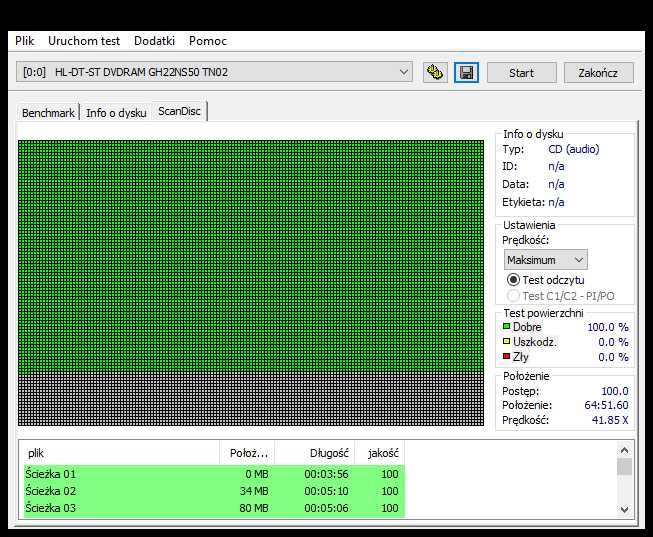
Task: Click the Długość column header
Action: coord(314,453)
